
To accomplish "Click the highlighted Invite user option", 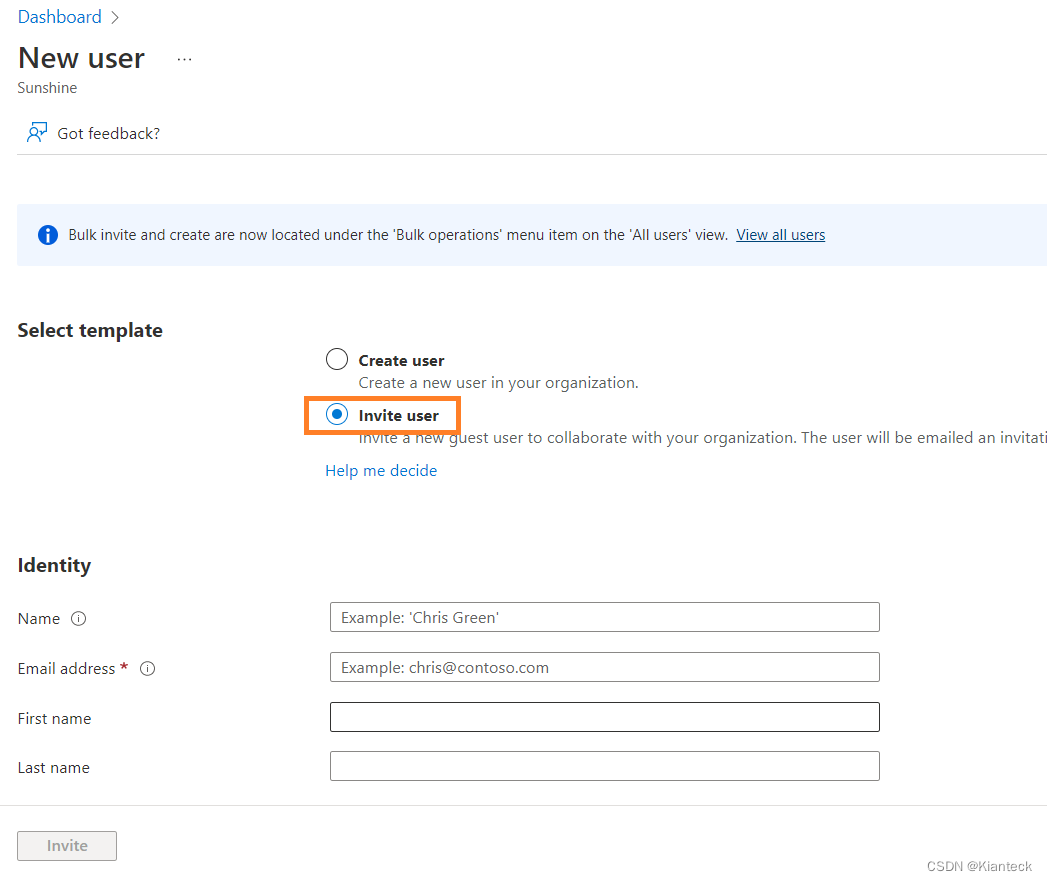I will (382, 415).
